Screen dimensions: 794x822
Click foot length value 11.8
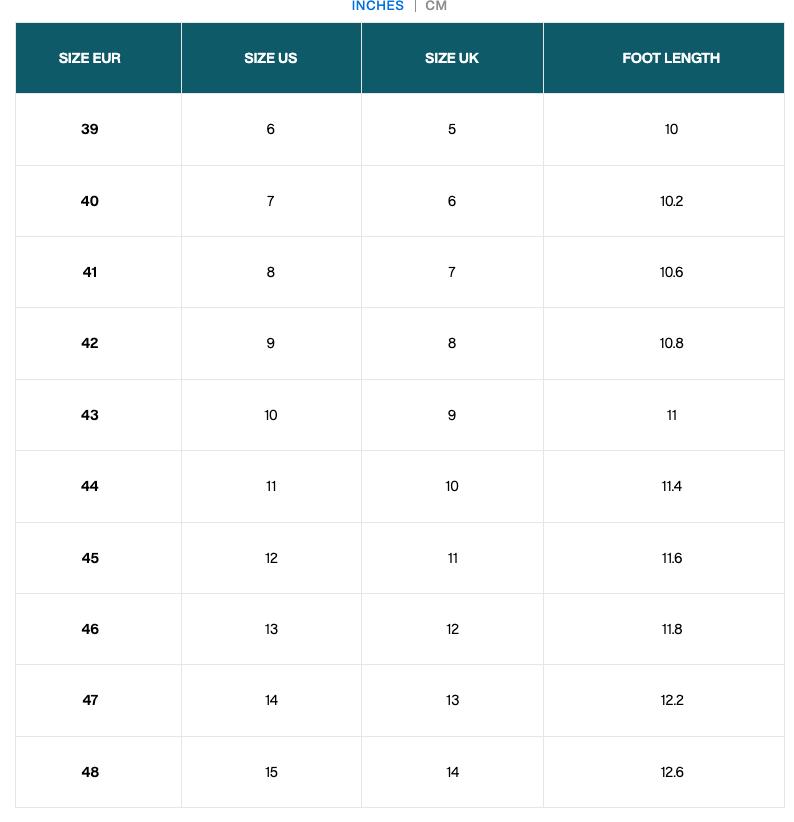click(671, 629)
